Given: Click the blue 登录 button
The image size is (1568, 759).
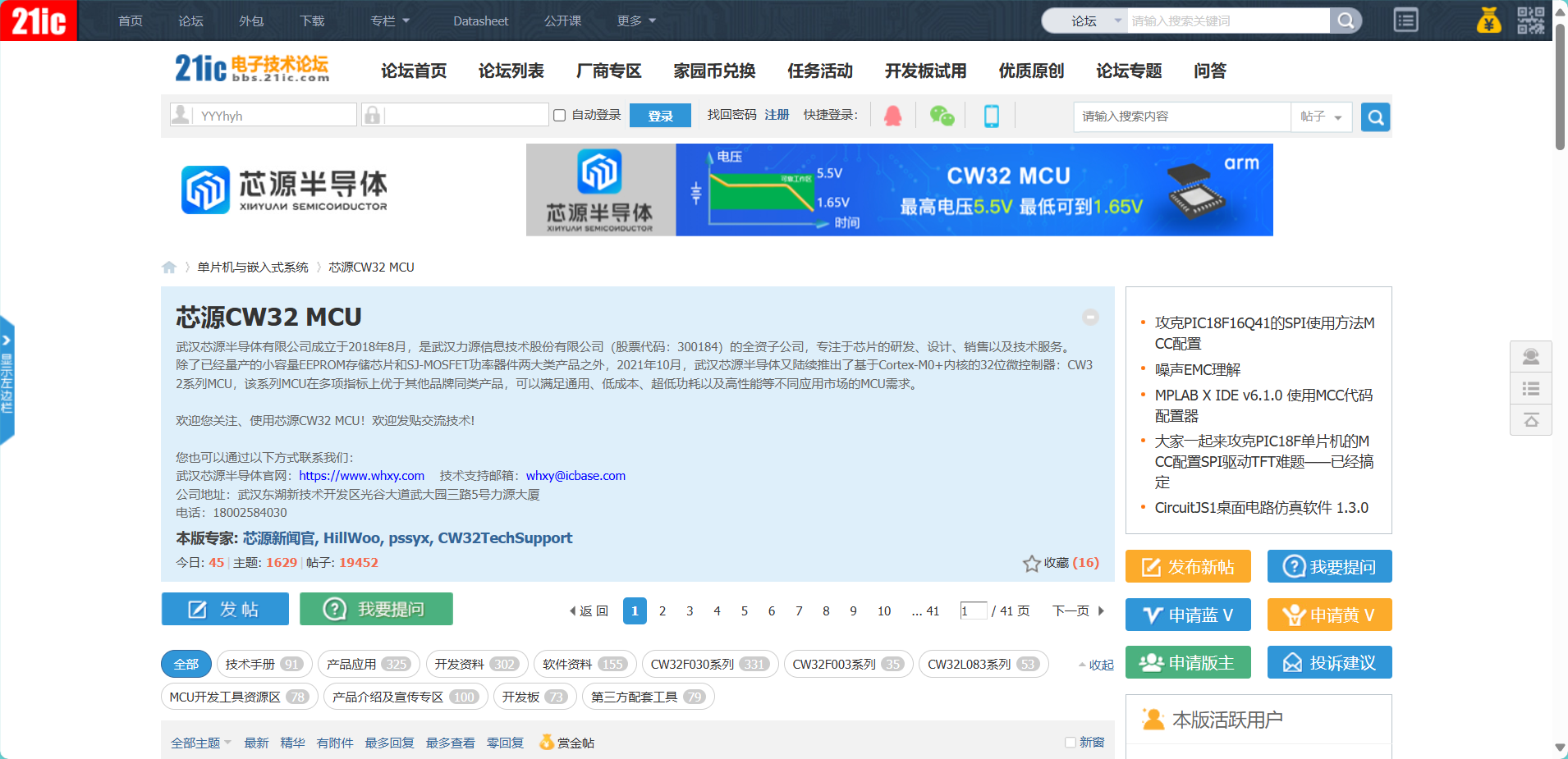Looking at the screenshot, I should tap(660, 116).
